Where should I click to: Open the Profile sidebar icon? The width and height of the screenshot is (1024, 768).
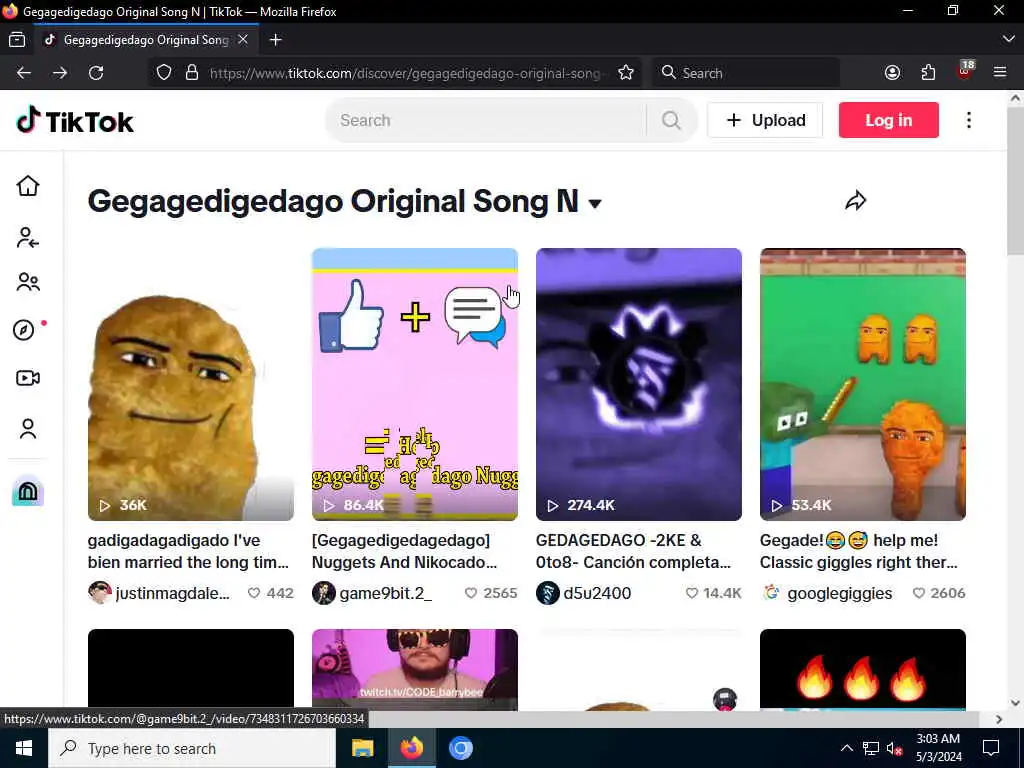click(27, 428)
